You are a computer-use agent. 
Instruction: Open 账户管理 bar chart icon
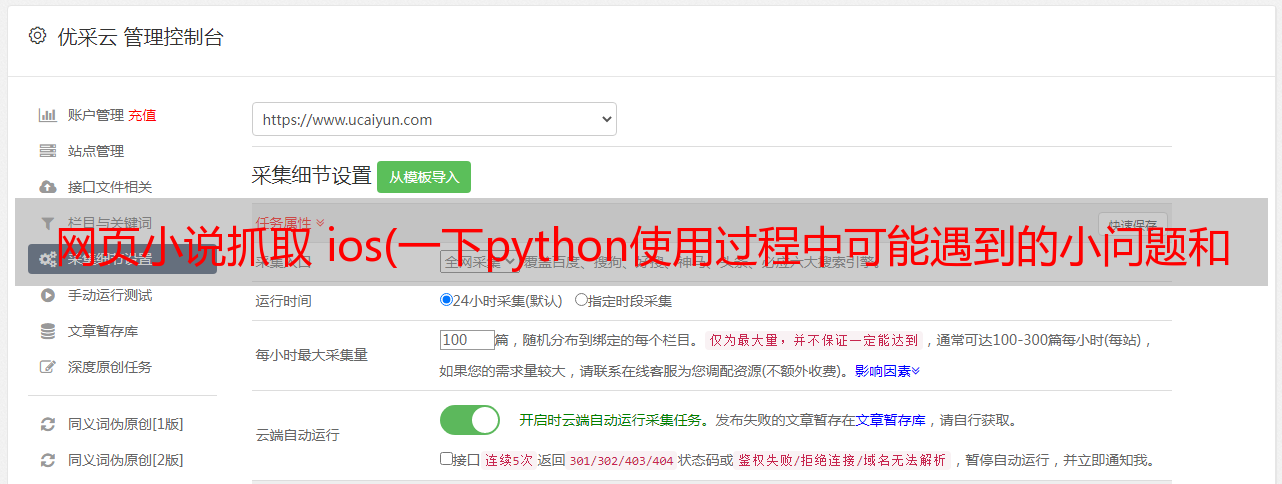tap(47, 115)
